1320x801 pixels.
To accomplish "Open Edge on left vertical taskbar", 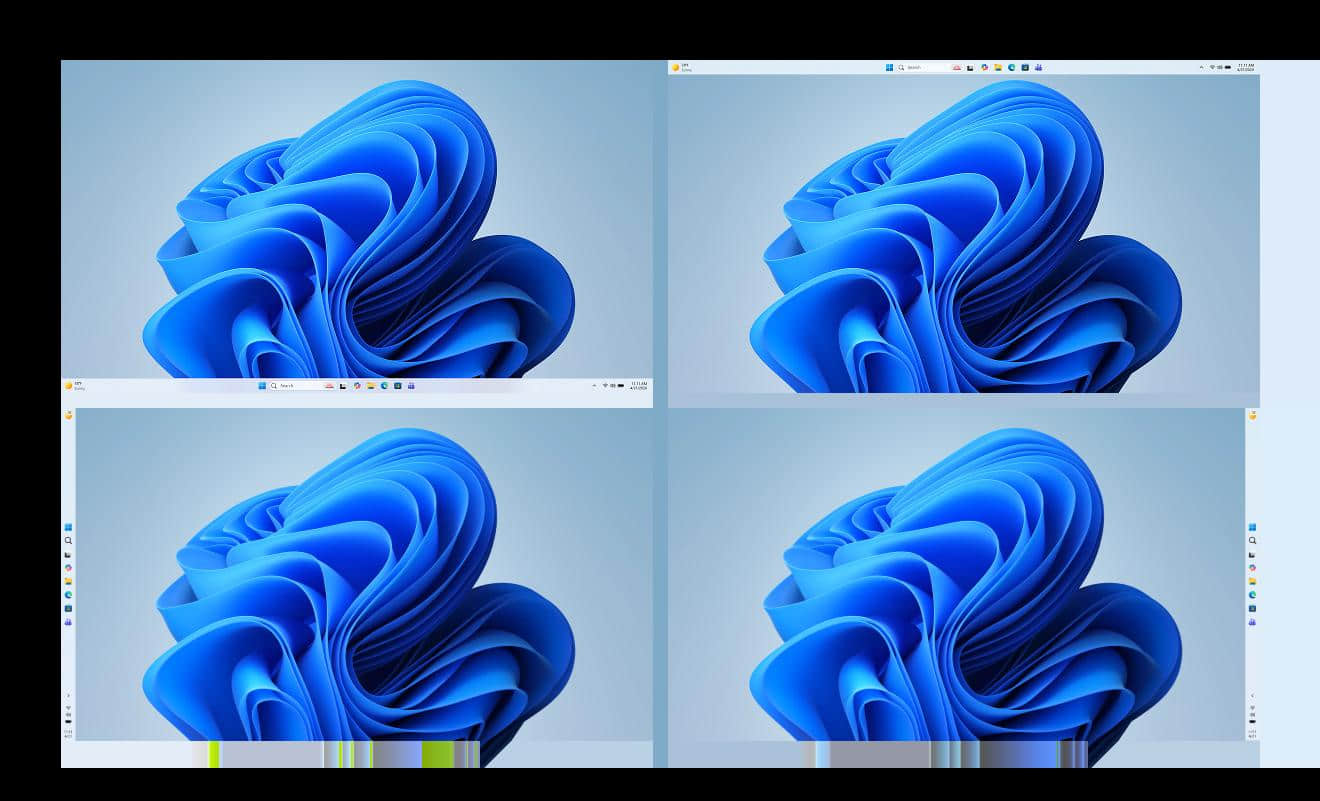I will coord(68,595).
